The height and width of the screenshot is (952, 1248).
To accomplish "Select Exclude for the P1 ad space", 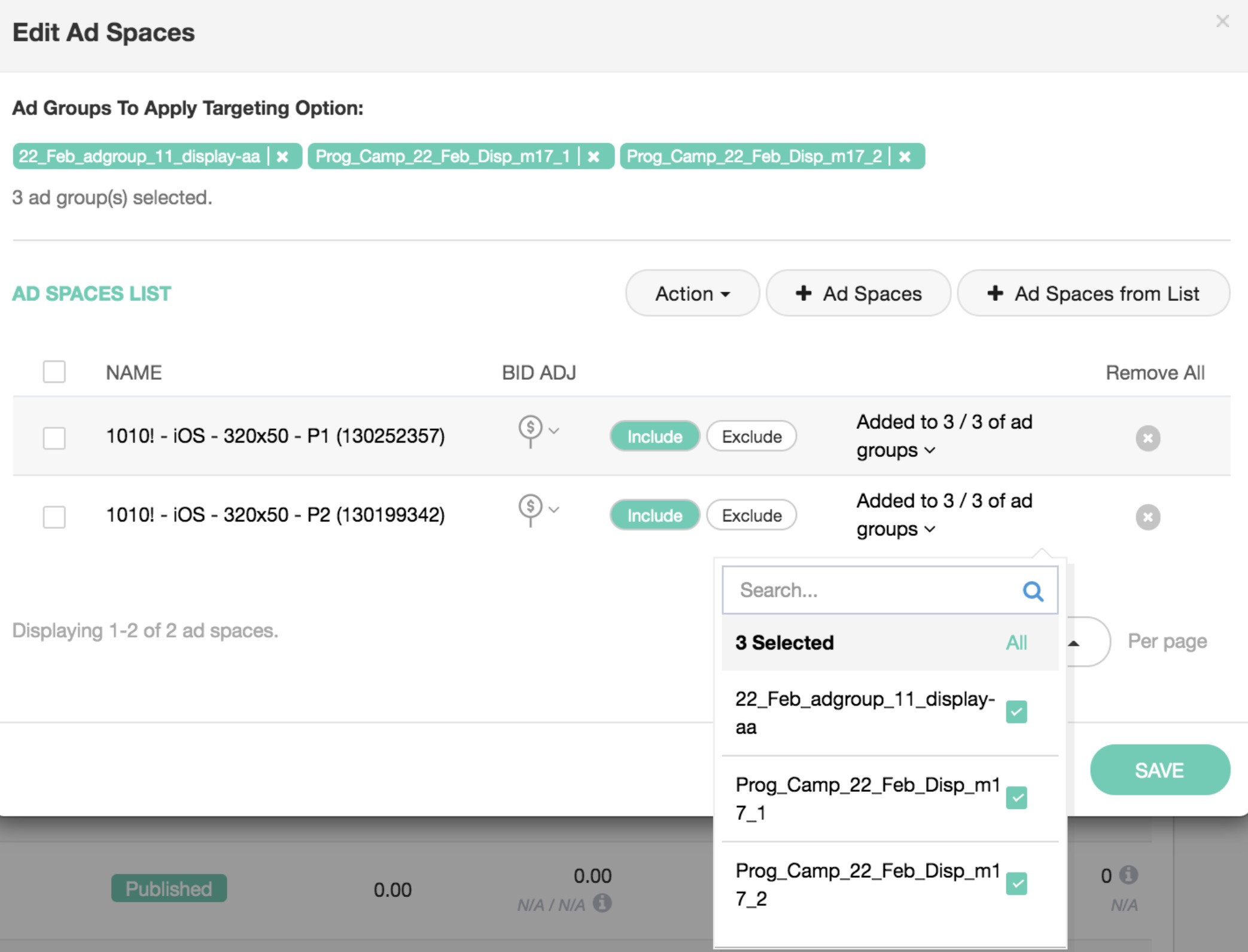I will 751,437.
